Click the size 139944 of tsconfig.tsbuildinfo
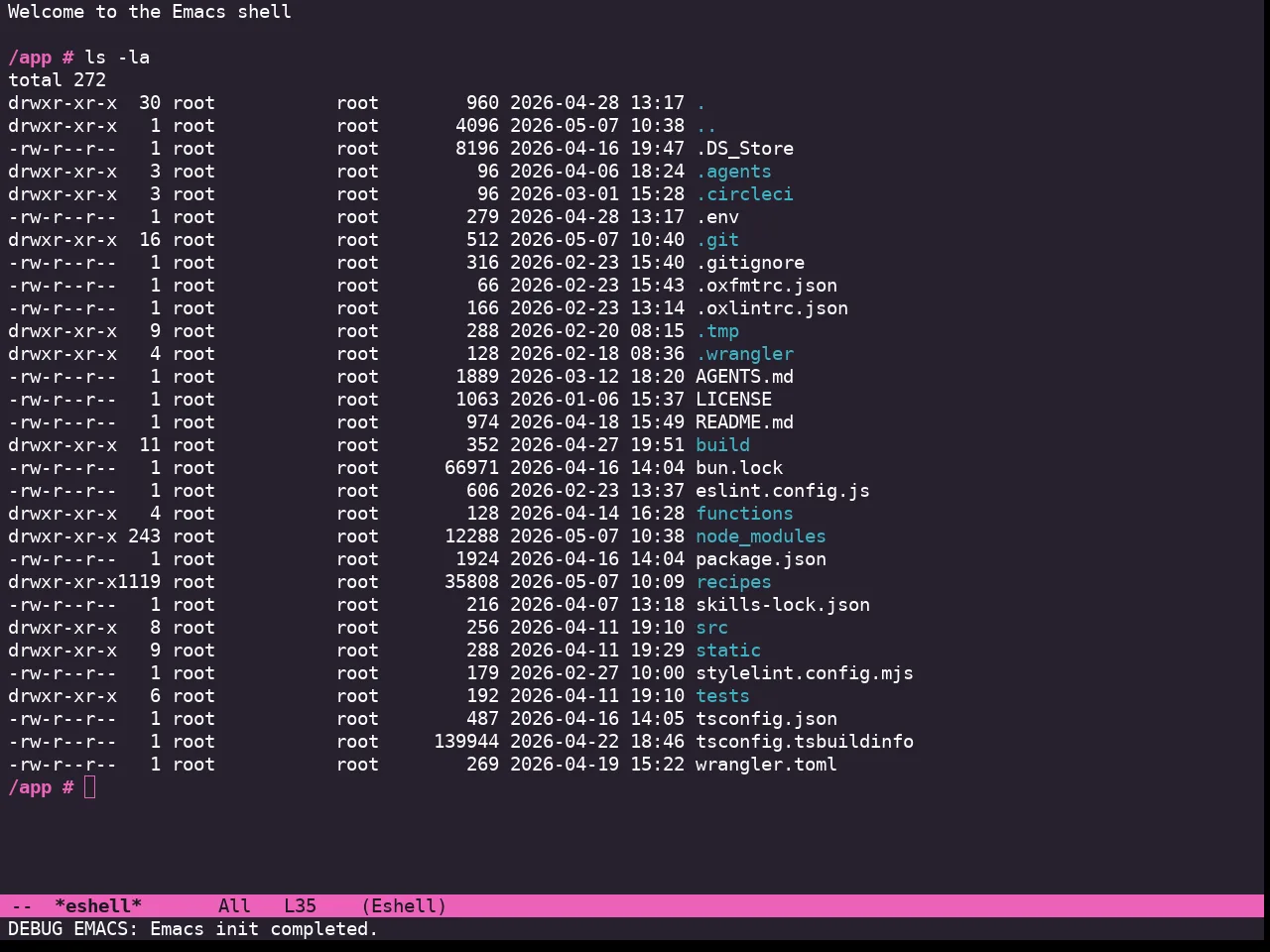Image resolution: width=1270 pixels, height=952 pixels. tap(466, 742)
